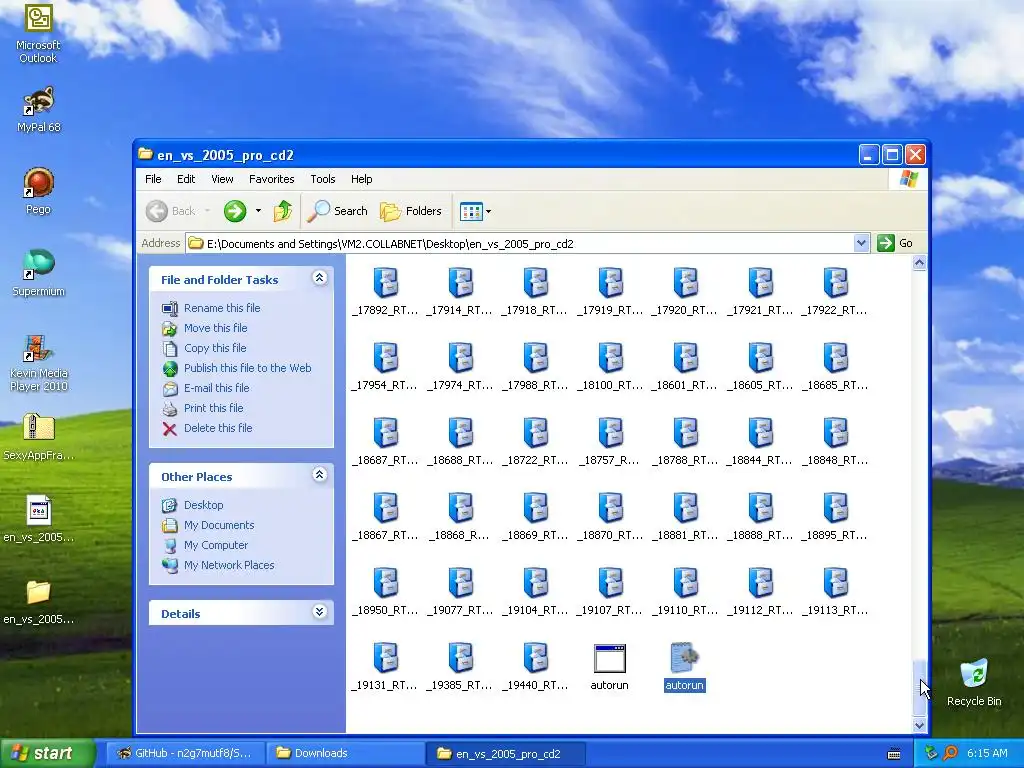Select the _19131_RT file icon
This screenshot has width=1024, height=768.
click(x=385, y=658)
